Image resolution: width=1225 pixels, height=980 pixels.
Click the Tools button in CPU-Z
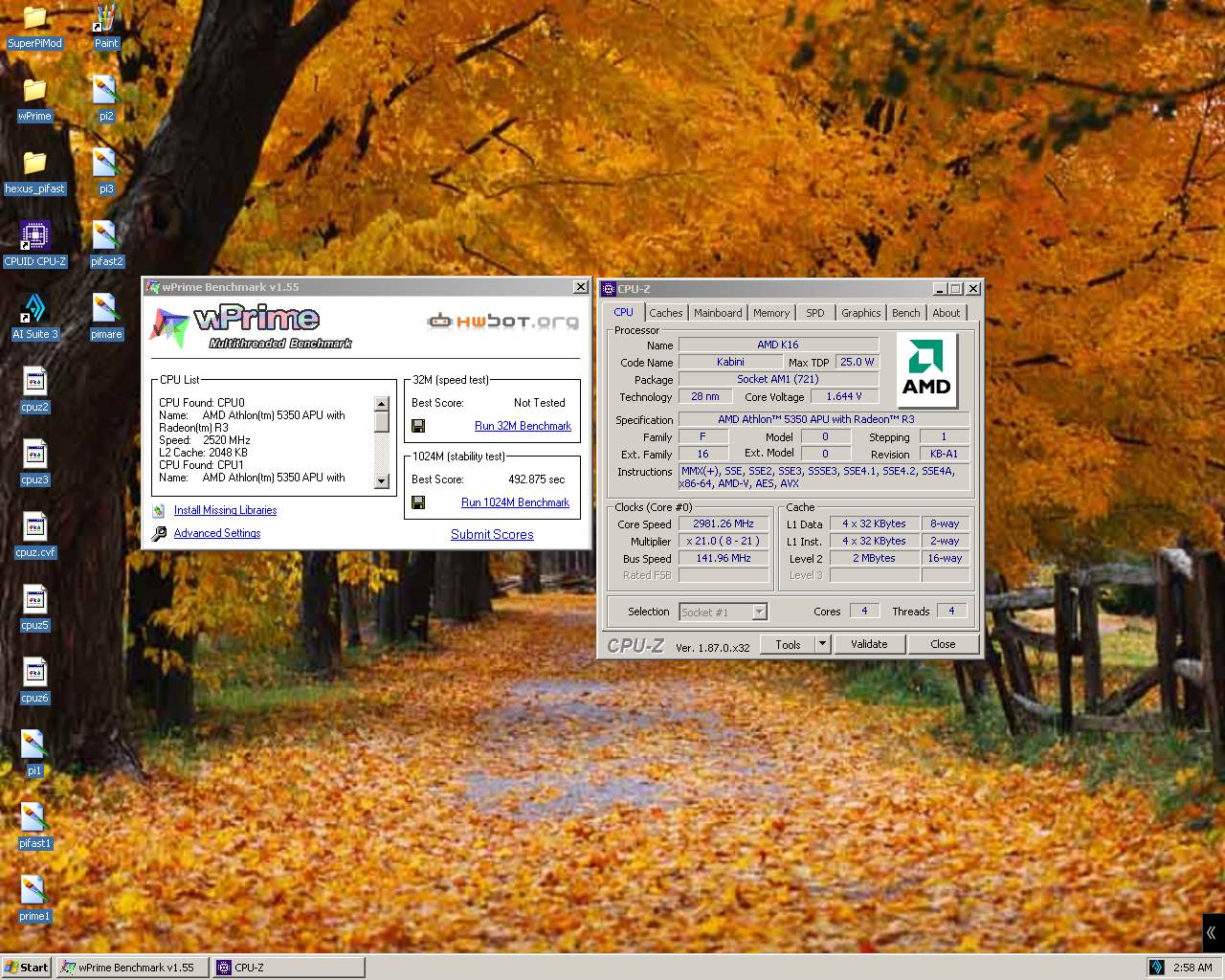pos(788,644)
